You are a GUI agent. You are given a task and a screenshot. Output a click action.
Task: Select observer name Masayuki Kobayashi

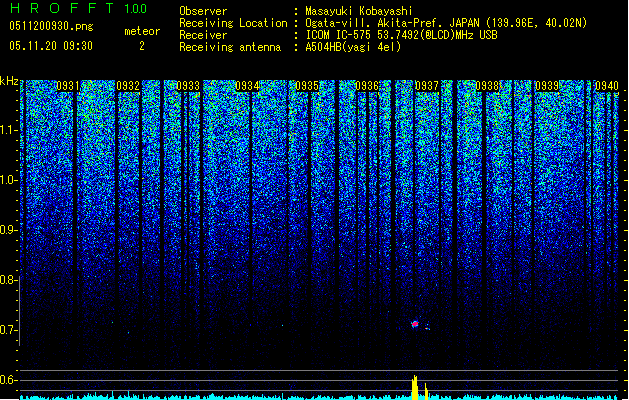click(x=359, y=11)
